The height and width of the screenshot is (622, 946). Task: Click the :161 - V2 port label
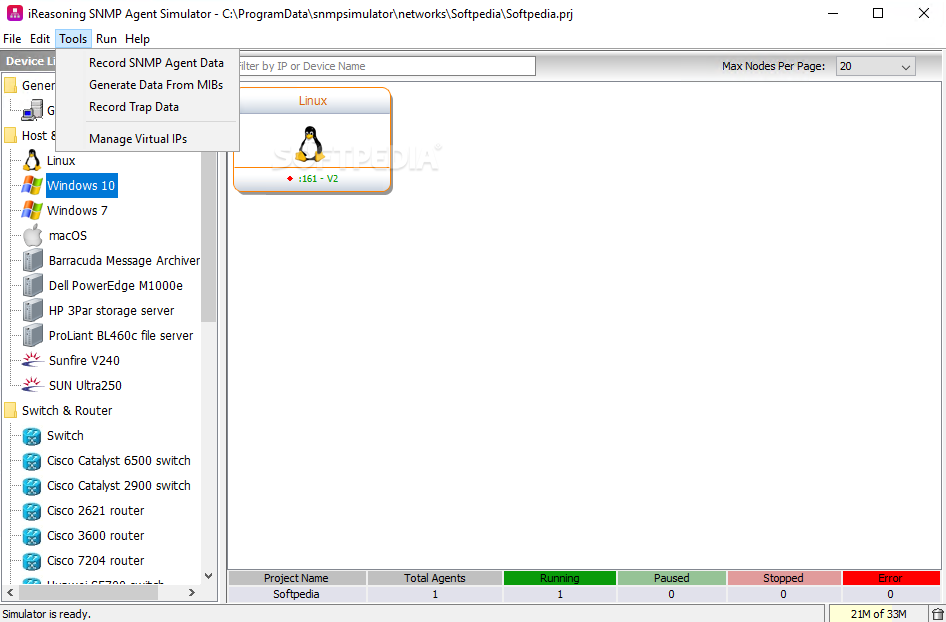click(x=318, y=179)
